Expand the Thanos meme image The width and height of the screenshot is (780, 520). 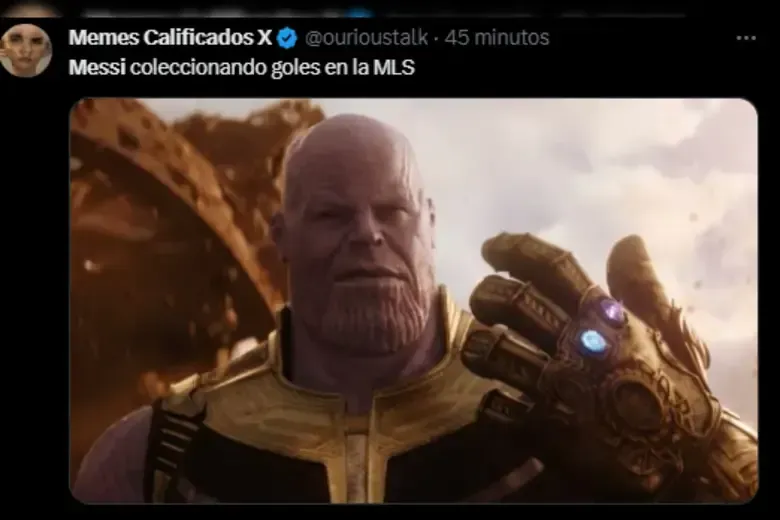point(413,301)
